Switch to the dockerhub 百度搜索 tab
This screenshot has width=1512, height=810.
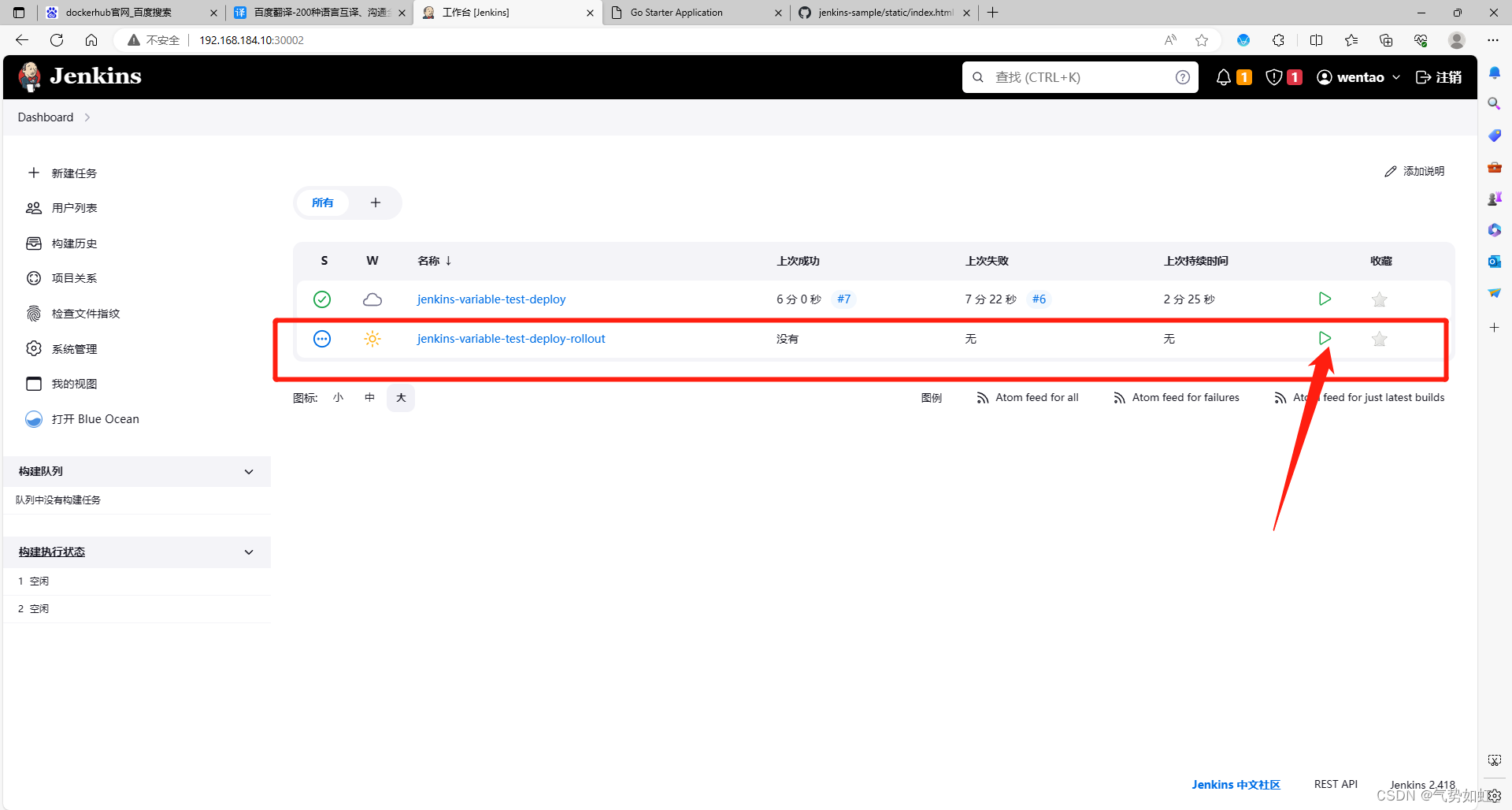click(131, 13)
